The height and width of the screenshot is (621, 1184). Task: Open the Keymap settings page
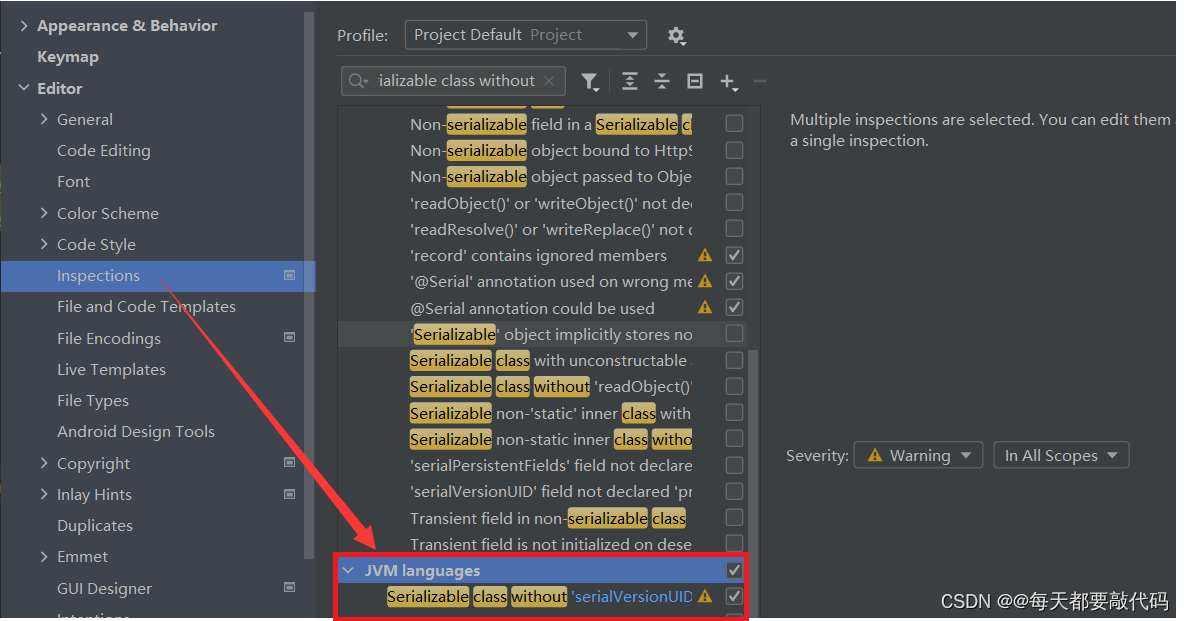68,57
